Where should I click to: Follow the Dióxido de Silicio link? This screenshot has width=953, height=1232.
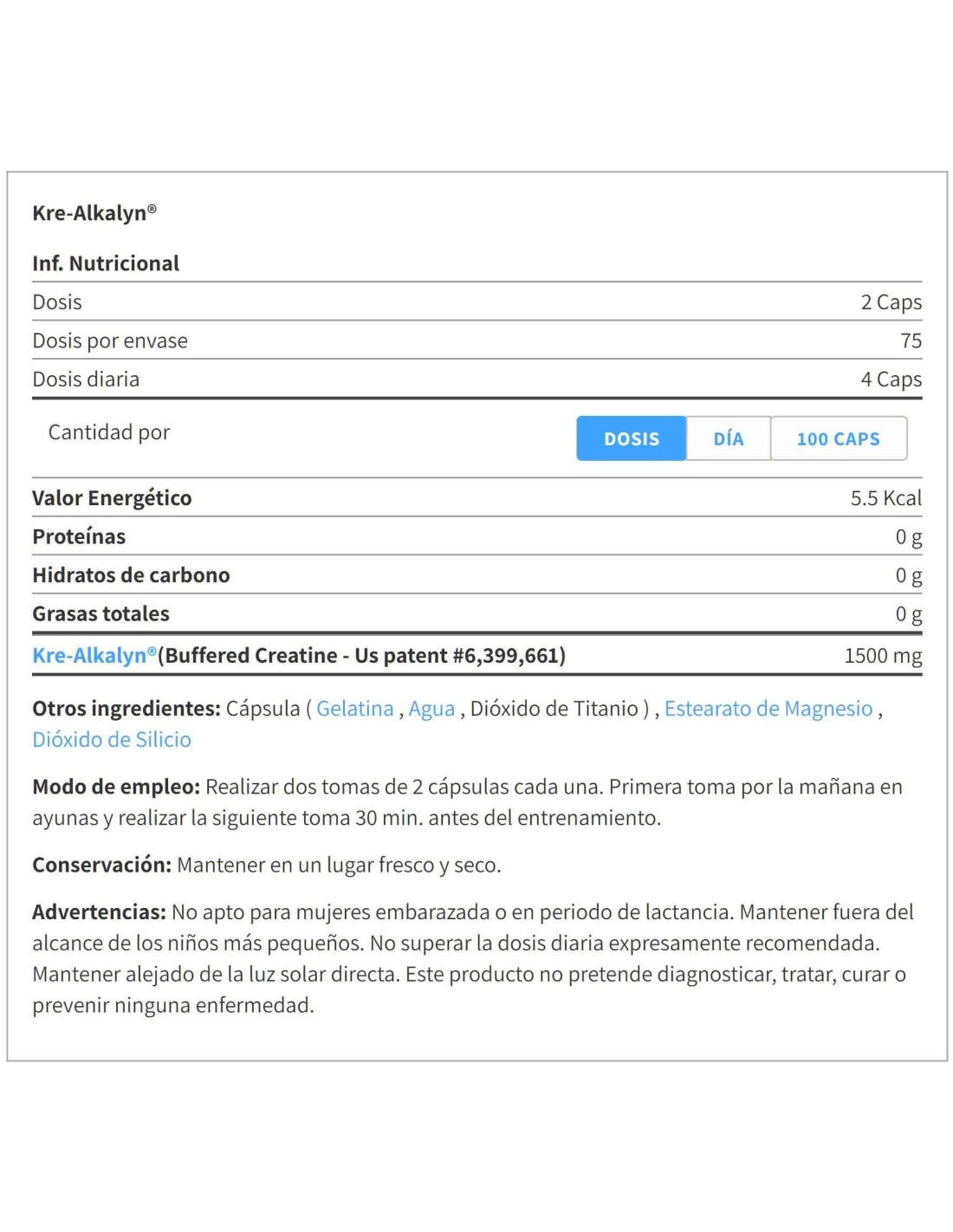112,740
